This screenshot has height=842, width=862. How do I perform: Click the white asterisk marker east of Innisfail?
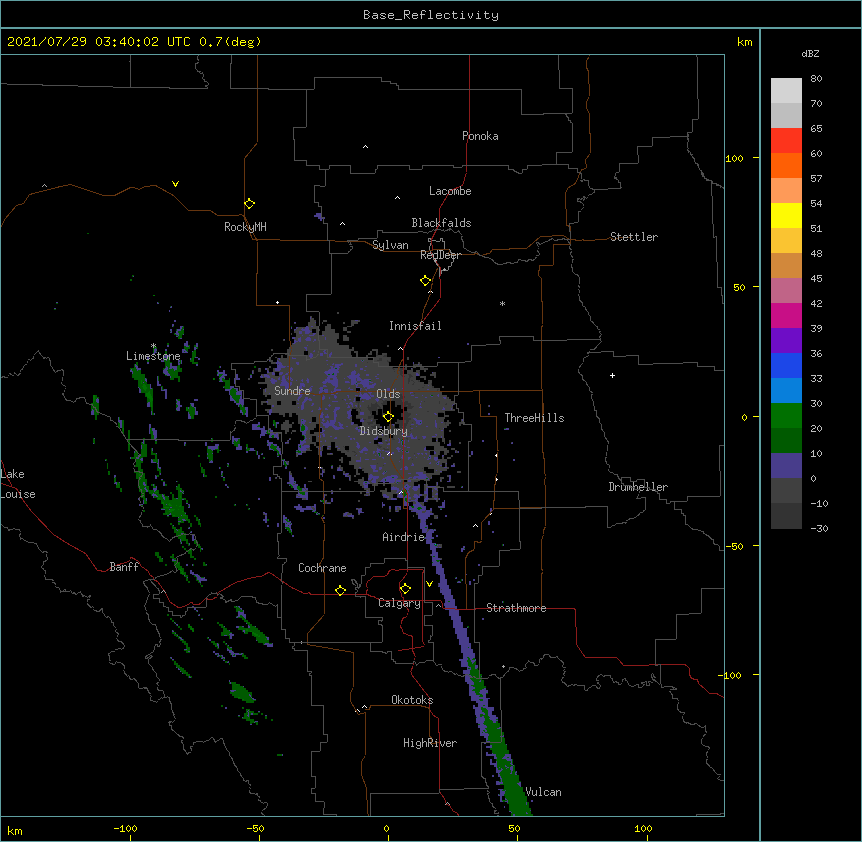point(502,303)
